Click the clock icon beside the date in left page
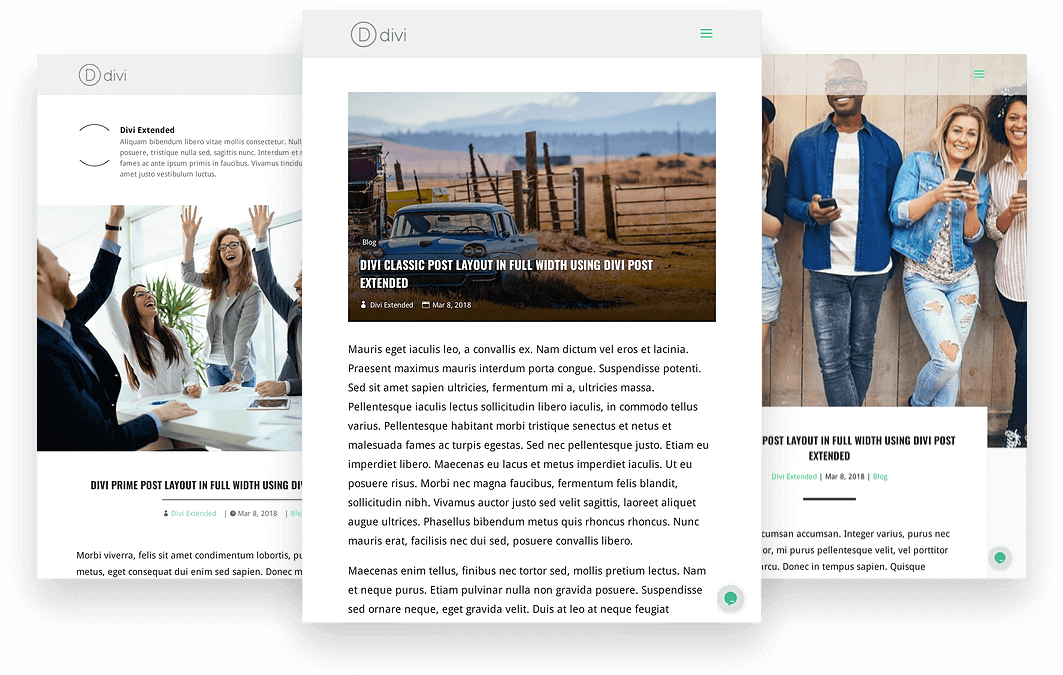 point(233,514)
